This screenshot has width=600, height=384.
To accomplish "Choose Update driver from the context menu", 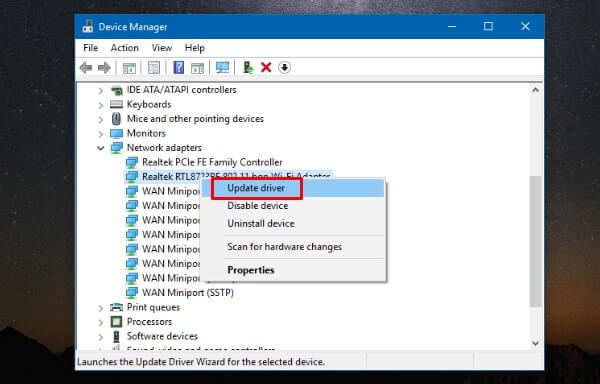I will coord(293,188).
